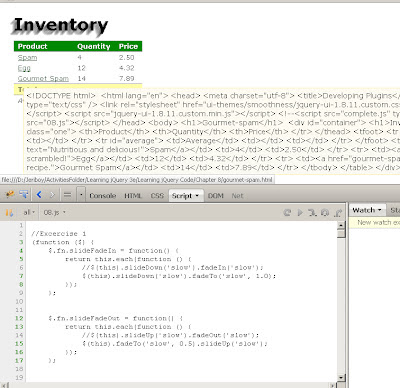This screenshot has height=388, width=400.
Task: Click the scroll down arrow of script panel
Action: tap(341, 378)
